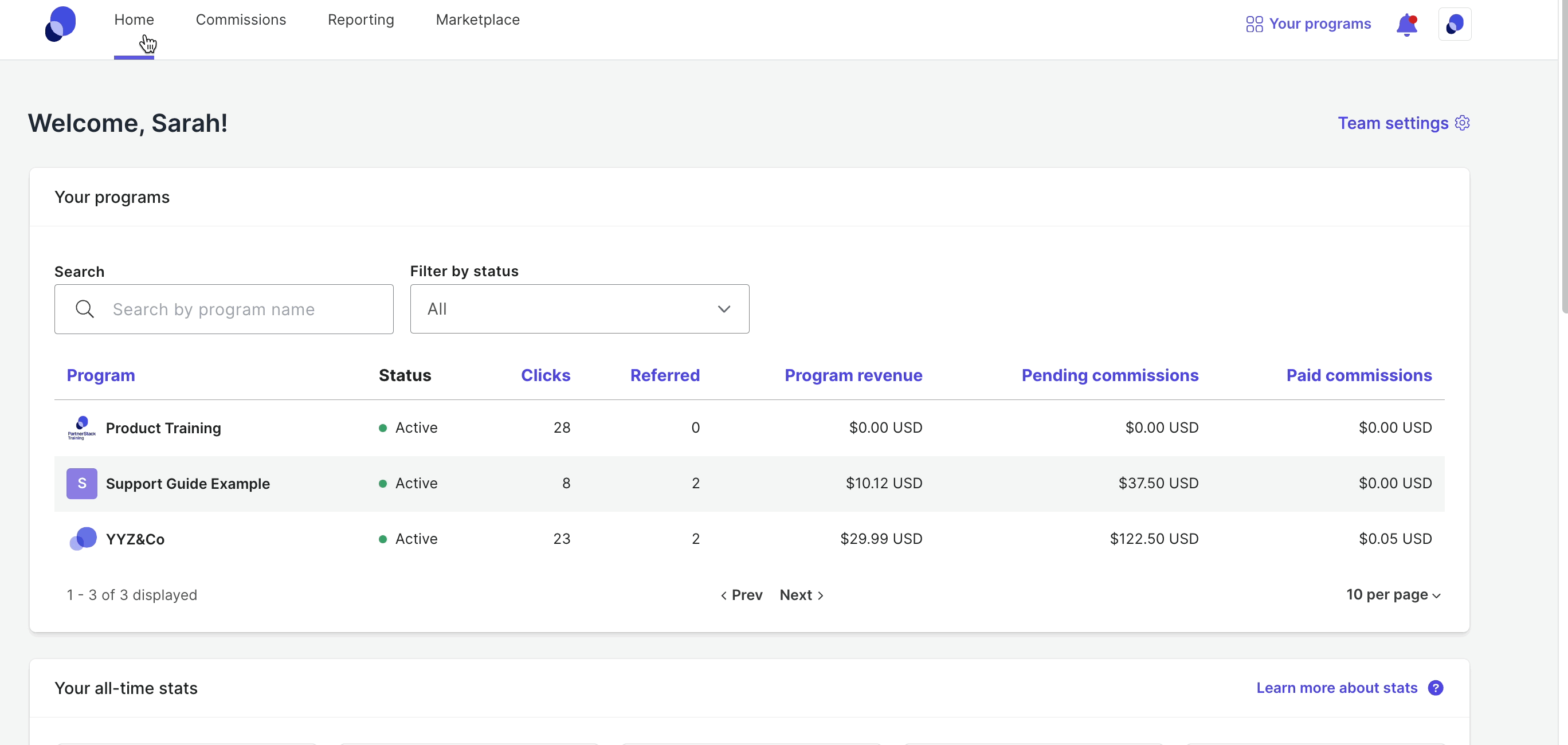The height and width of the screenshot is (745, 1568).
Task: Open the YYZ&Co program
Action: pyautogui.click(x=135, y=539)
